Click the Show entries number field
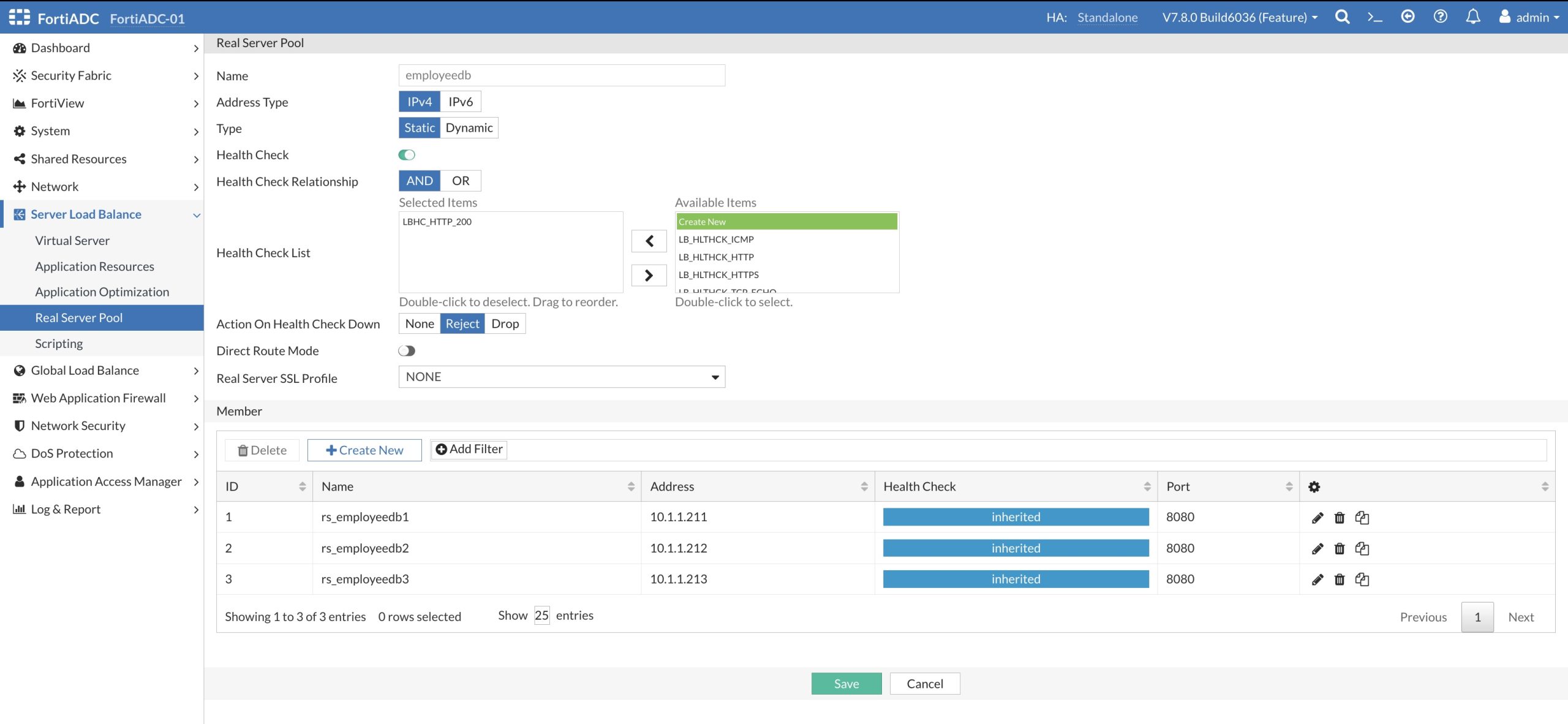The height and width of the screenshot is (724, 1568). click(541, 616)
